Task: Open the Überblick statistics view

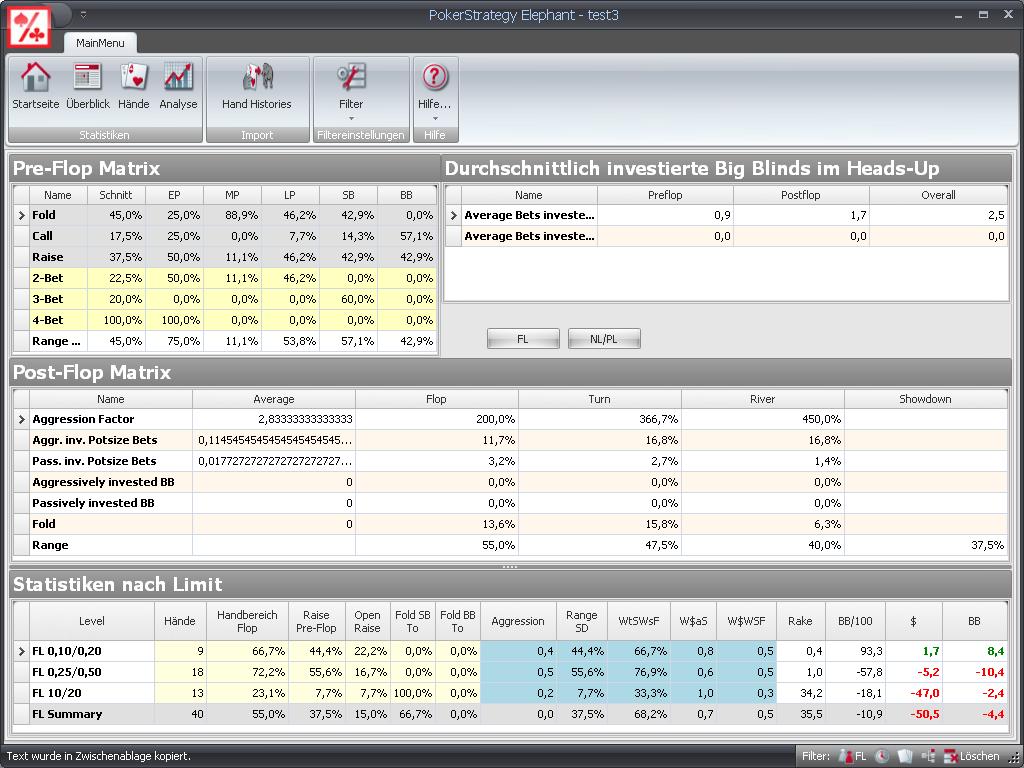Action: 88,86
